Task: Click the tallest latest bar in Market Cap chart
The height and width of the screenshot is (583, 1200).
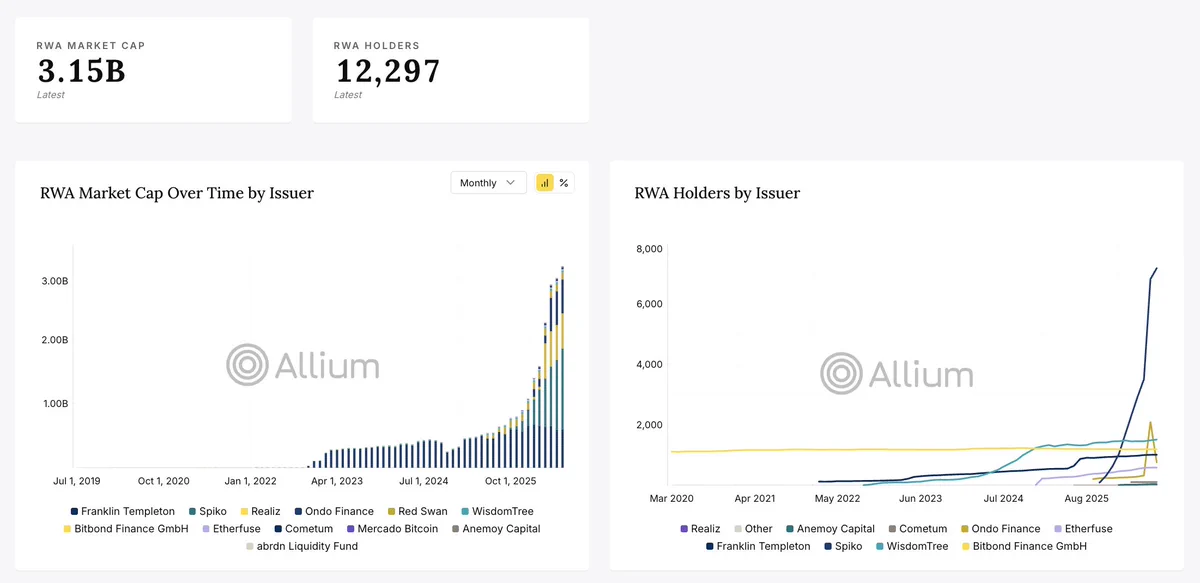Action: coord(562,367)
